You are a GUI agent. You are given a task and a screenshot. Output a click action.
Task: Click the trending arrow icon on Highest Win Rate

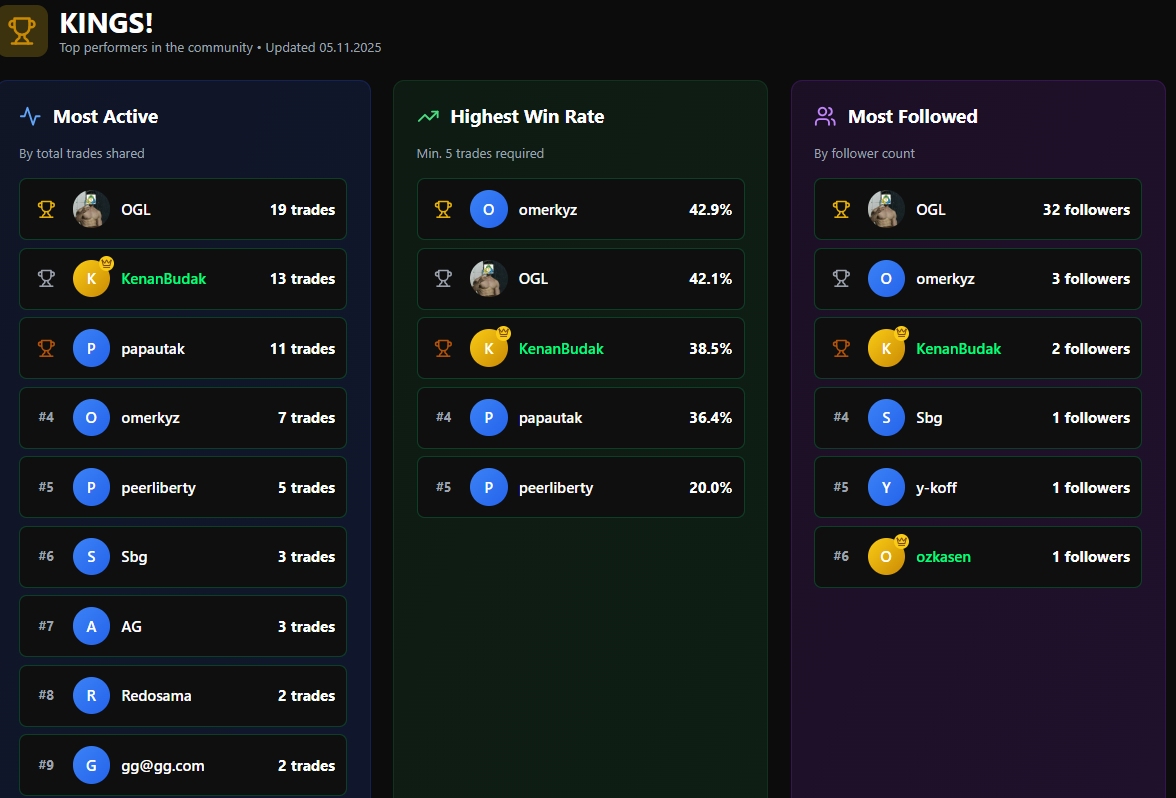point(427,116)
